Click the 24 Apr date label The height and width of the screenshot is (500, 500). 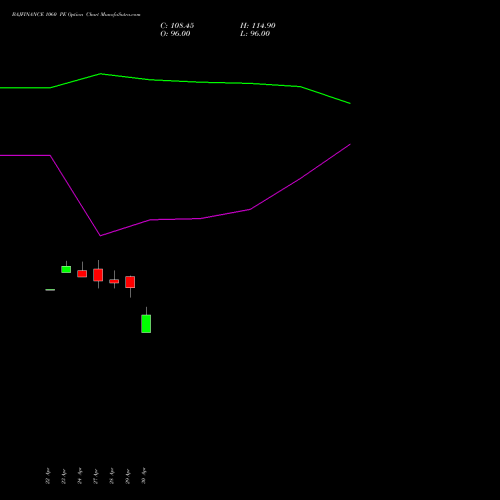(x=79, y=476)
